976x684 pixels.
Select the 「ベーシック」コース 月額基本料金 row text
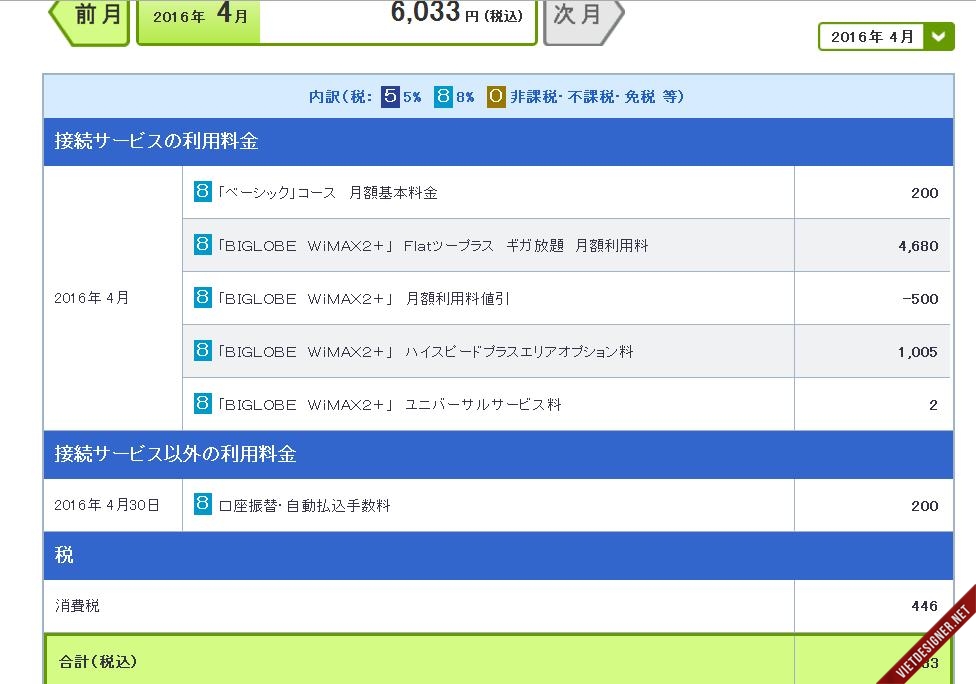click(327, 192)
